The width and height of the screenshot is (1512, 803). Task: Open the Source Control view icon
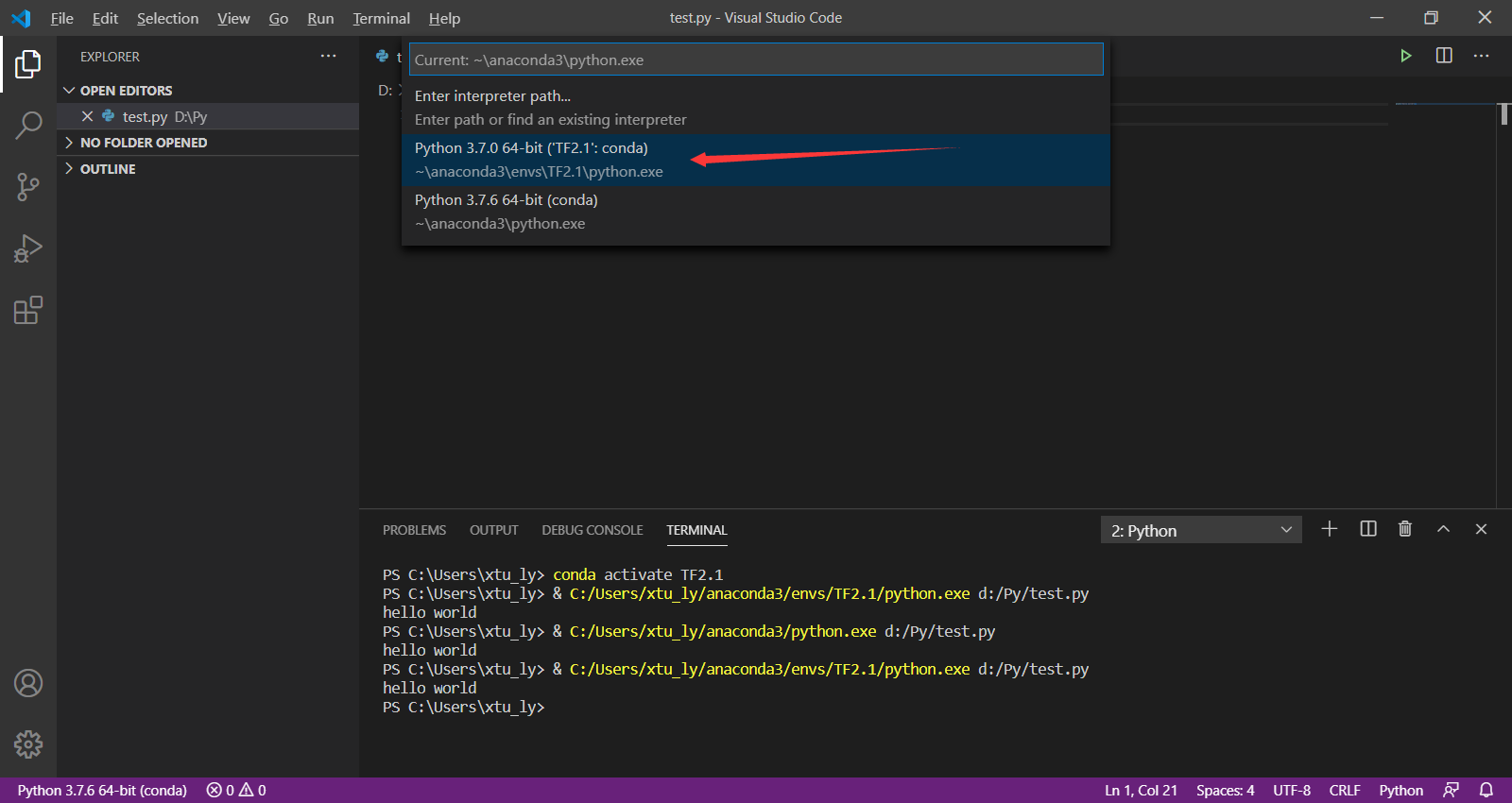pyautogui.click(x=28, y=187)
